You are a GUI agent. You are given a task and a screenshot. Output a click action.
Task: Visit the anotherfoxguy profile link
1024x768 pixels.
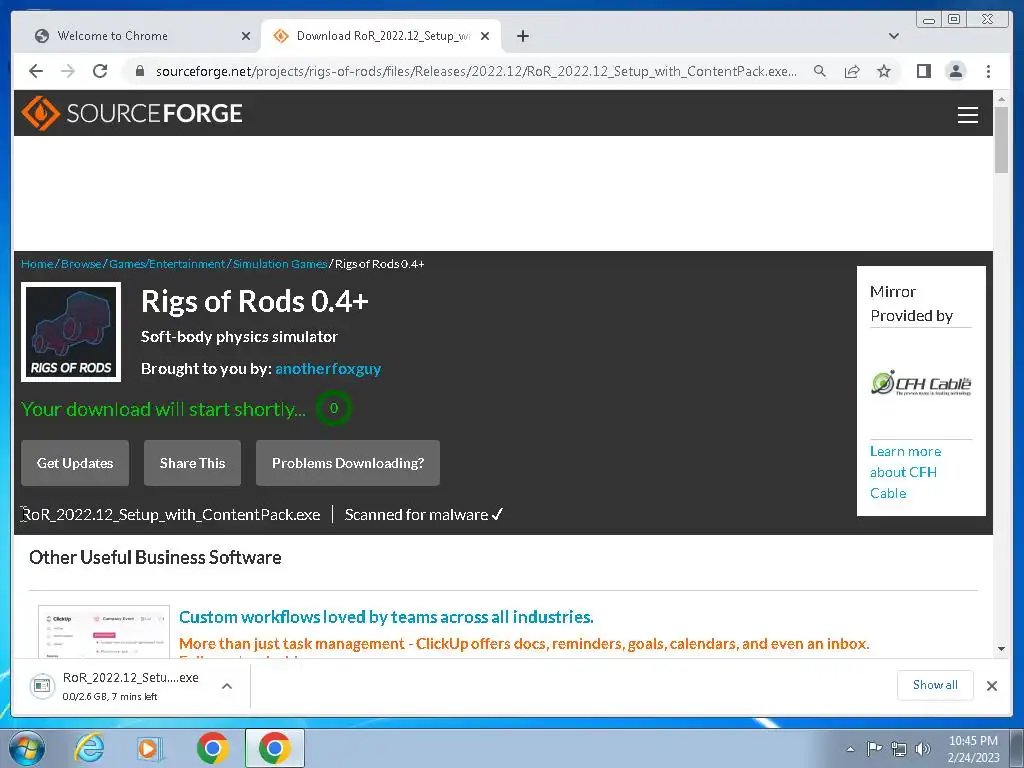(328, 368)
